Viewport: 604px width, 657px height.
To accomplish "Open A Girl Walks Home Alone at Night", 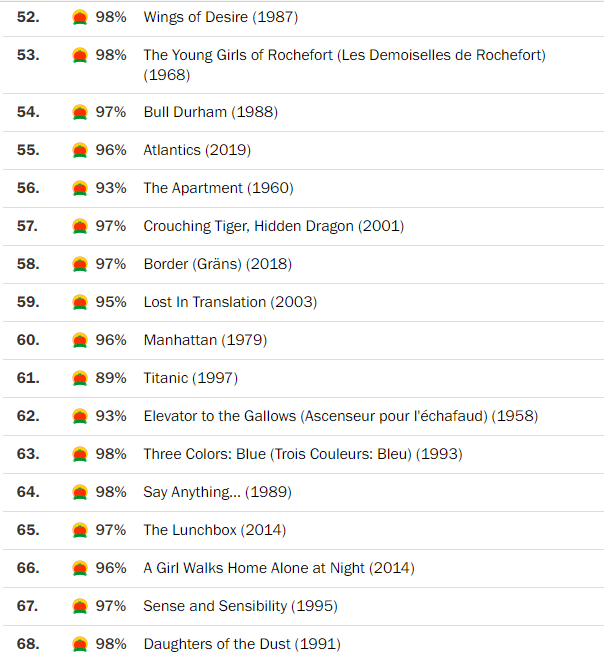I will pyautogui.click(x=278, y=568).
